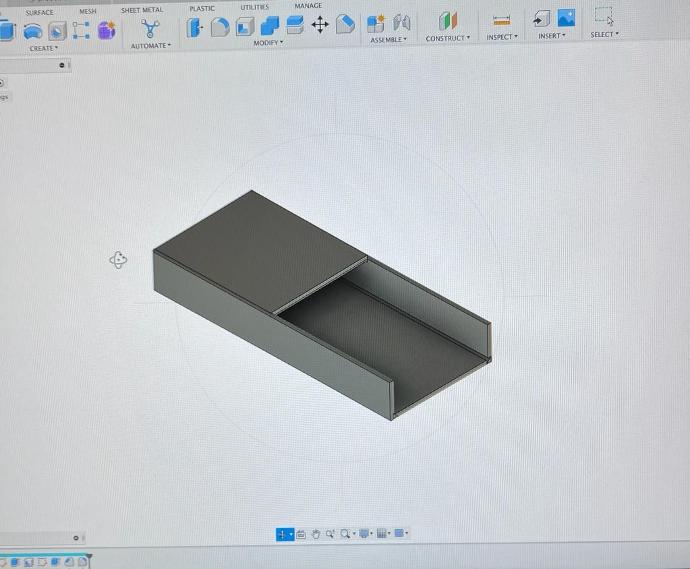Click the Zoom Window/Fit icon
Viewport: 690px width, 569px height.
345,534
